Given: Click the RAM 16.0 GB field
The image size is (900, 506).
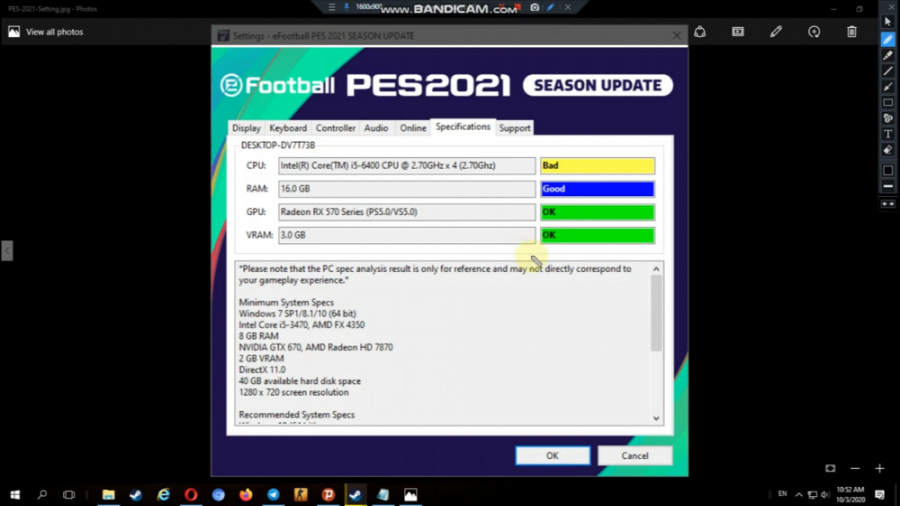Looking at the screenshot, I should pos(407,189).
